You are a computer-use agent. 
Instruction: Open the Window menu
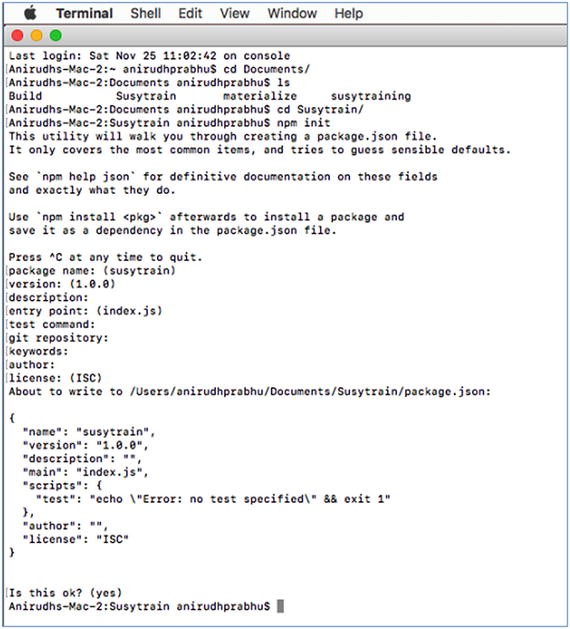pos(292,13)
